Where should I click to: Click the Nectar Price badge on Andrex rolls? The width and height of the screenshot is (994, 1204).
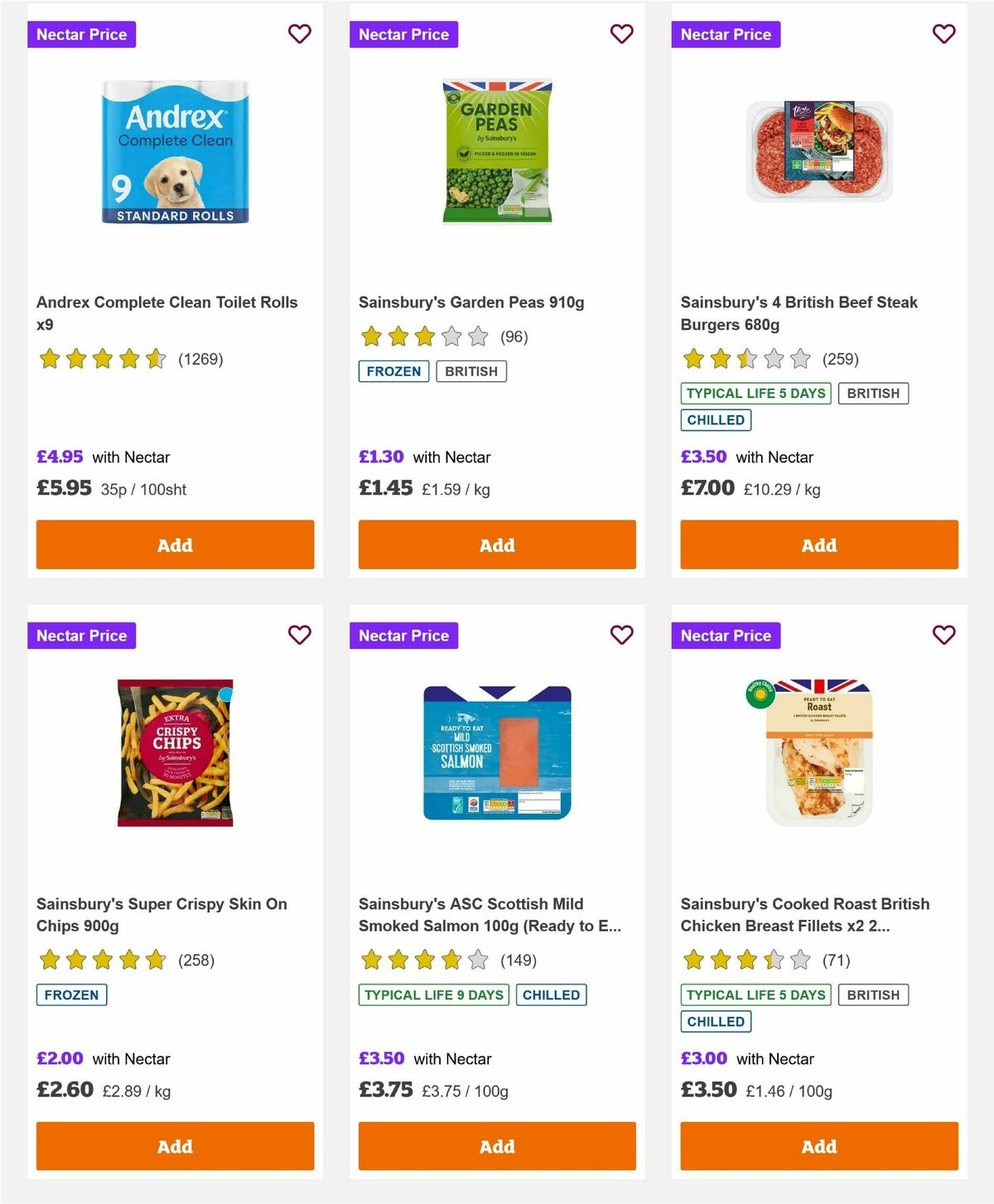(x=82, y=34)
